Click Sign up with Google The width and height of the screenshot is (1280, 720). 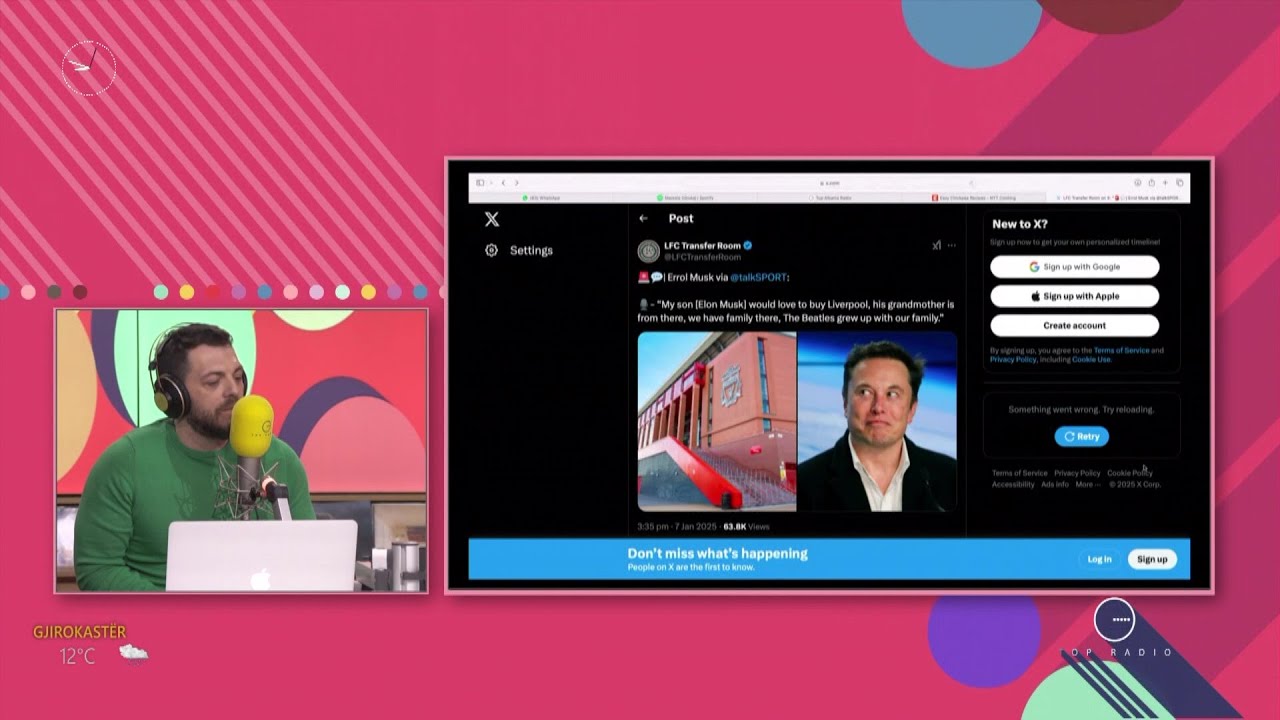click(x=1075, y=267)
